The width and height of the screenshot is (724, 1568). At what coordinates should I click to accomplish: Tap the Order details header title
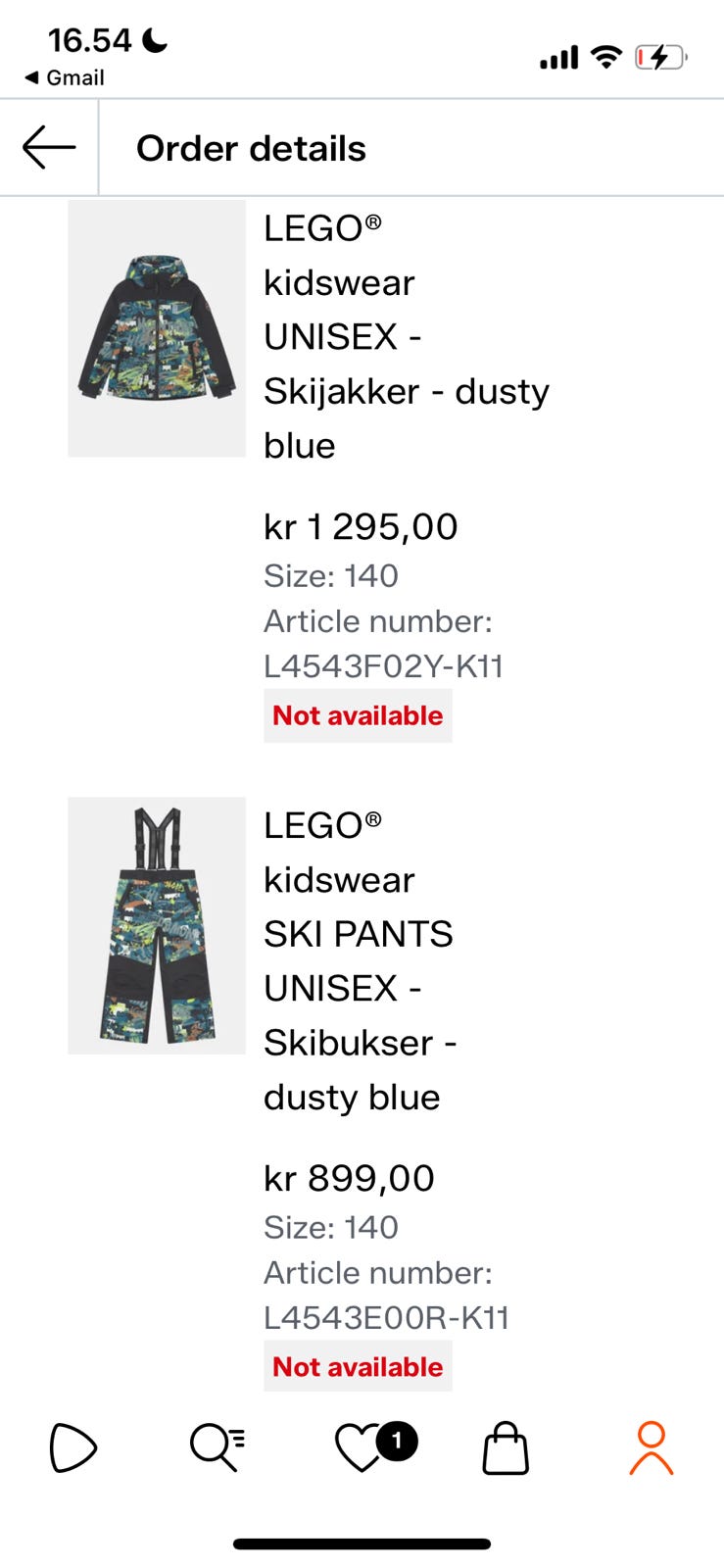coord(251,148)
